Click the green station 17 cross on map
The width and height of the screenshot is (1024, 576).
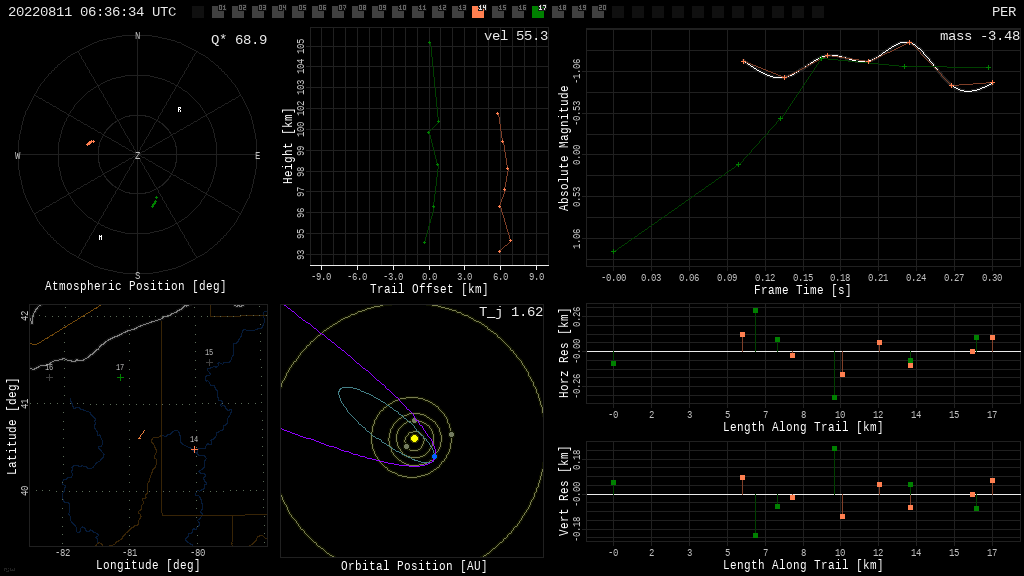point(120,377)
